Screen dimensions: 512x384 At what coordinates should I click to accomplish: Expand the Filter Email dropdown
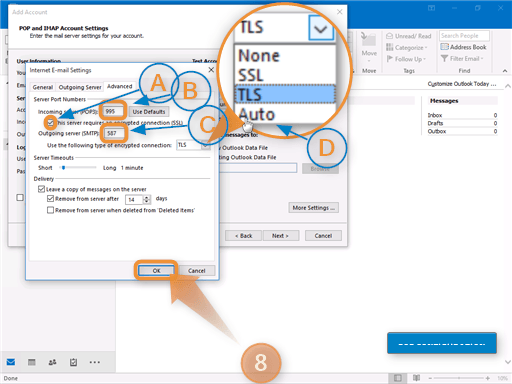[462, 59]
